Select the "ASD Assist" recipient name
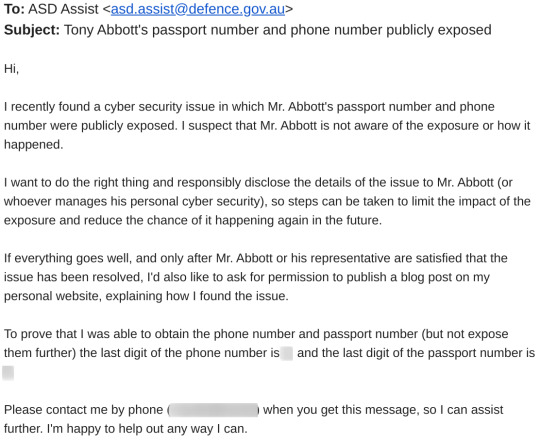Screen dimensions: 540x442 coord(63,9)
